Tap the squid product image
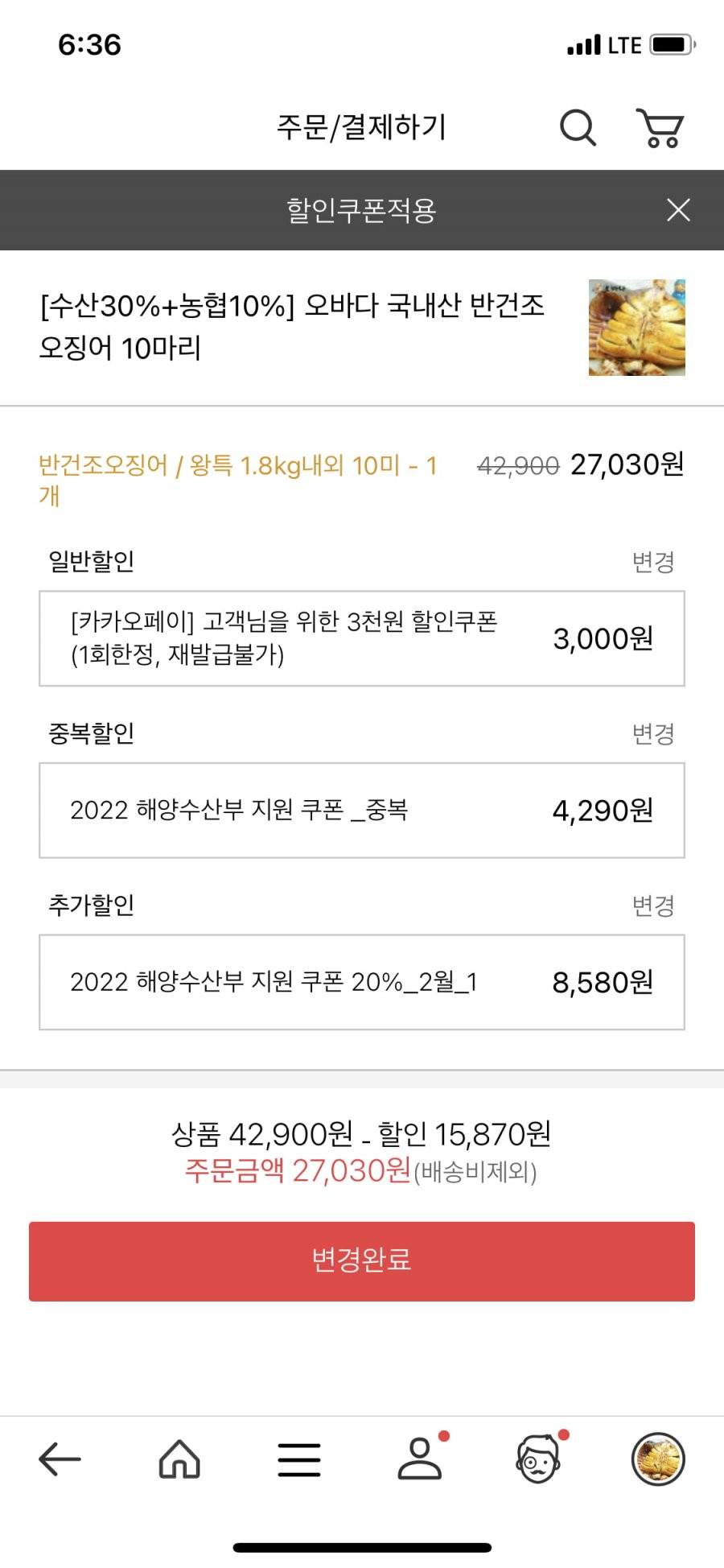 point(636,328)
